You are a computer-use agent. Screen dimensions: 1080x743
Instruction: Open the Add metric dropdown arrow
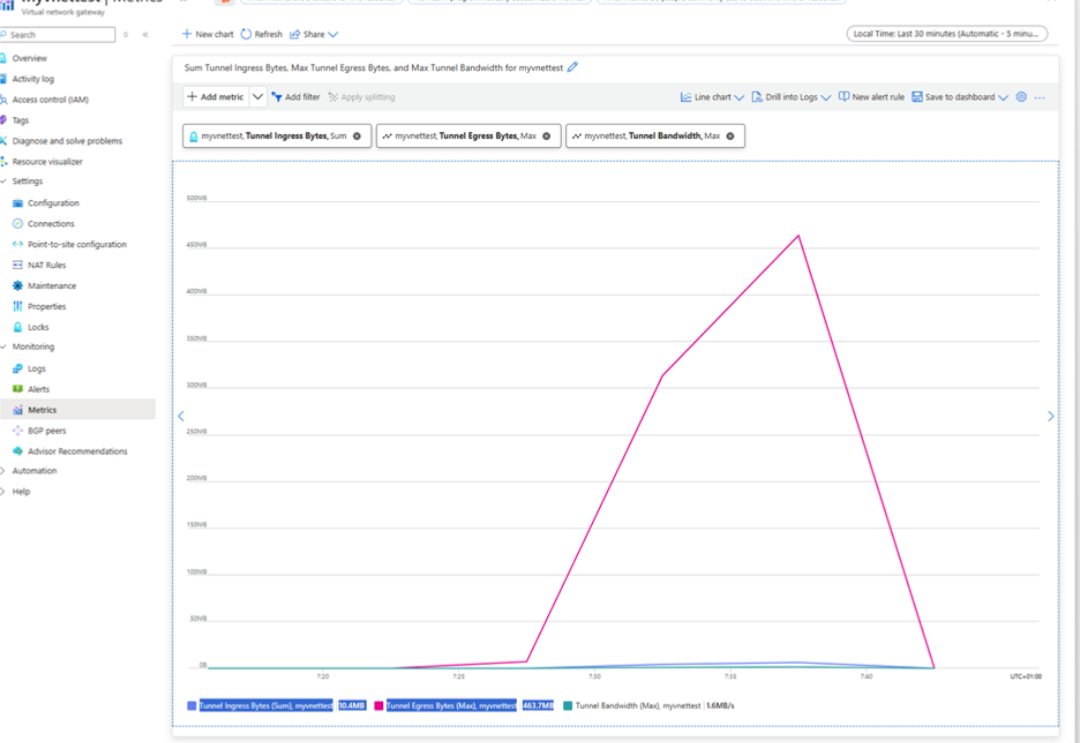[x=258, y=97]
